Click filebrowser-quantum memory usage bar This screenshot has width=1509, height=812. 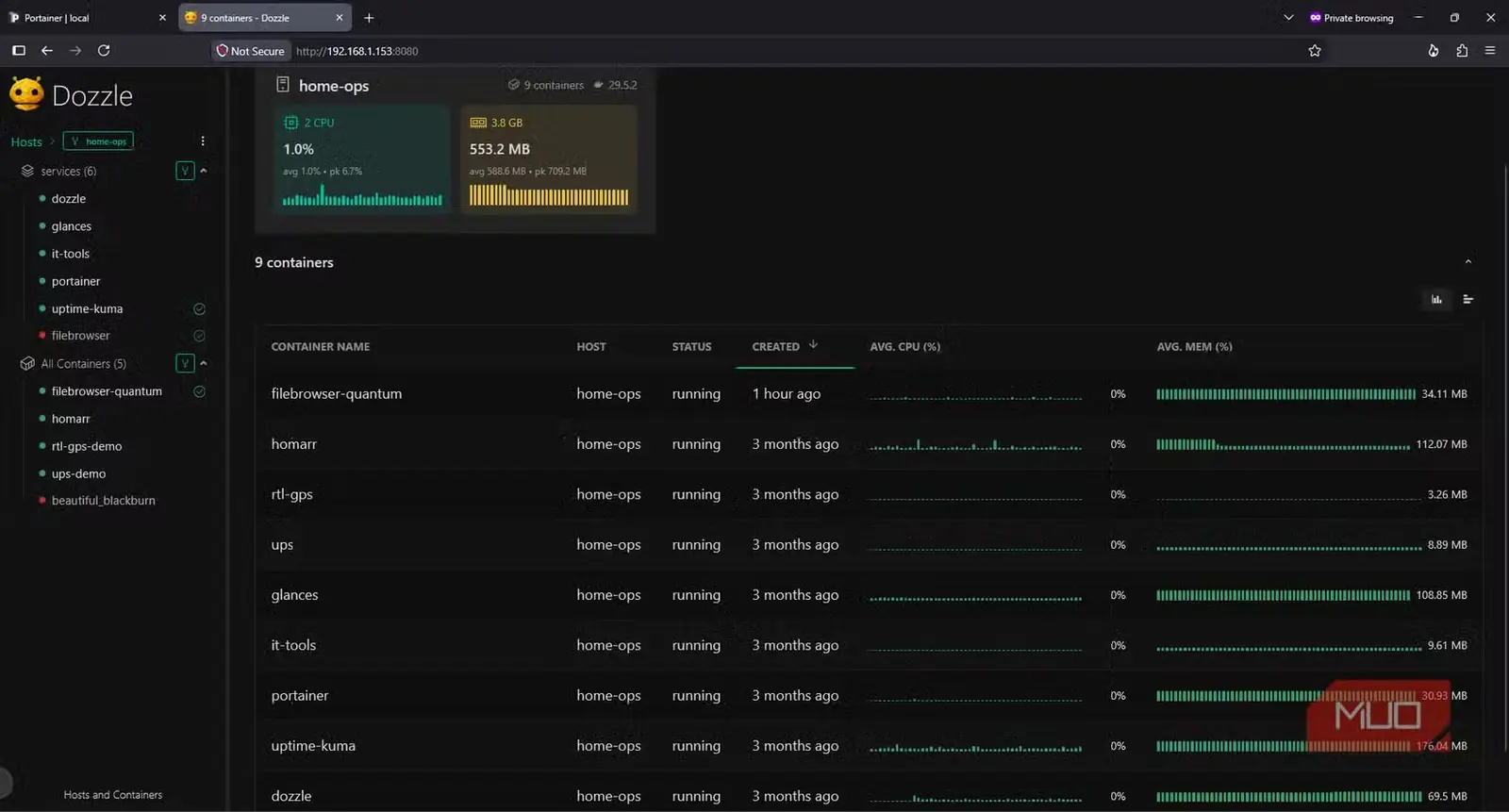click(1285, 394)
